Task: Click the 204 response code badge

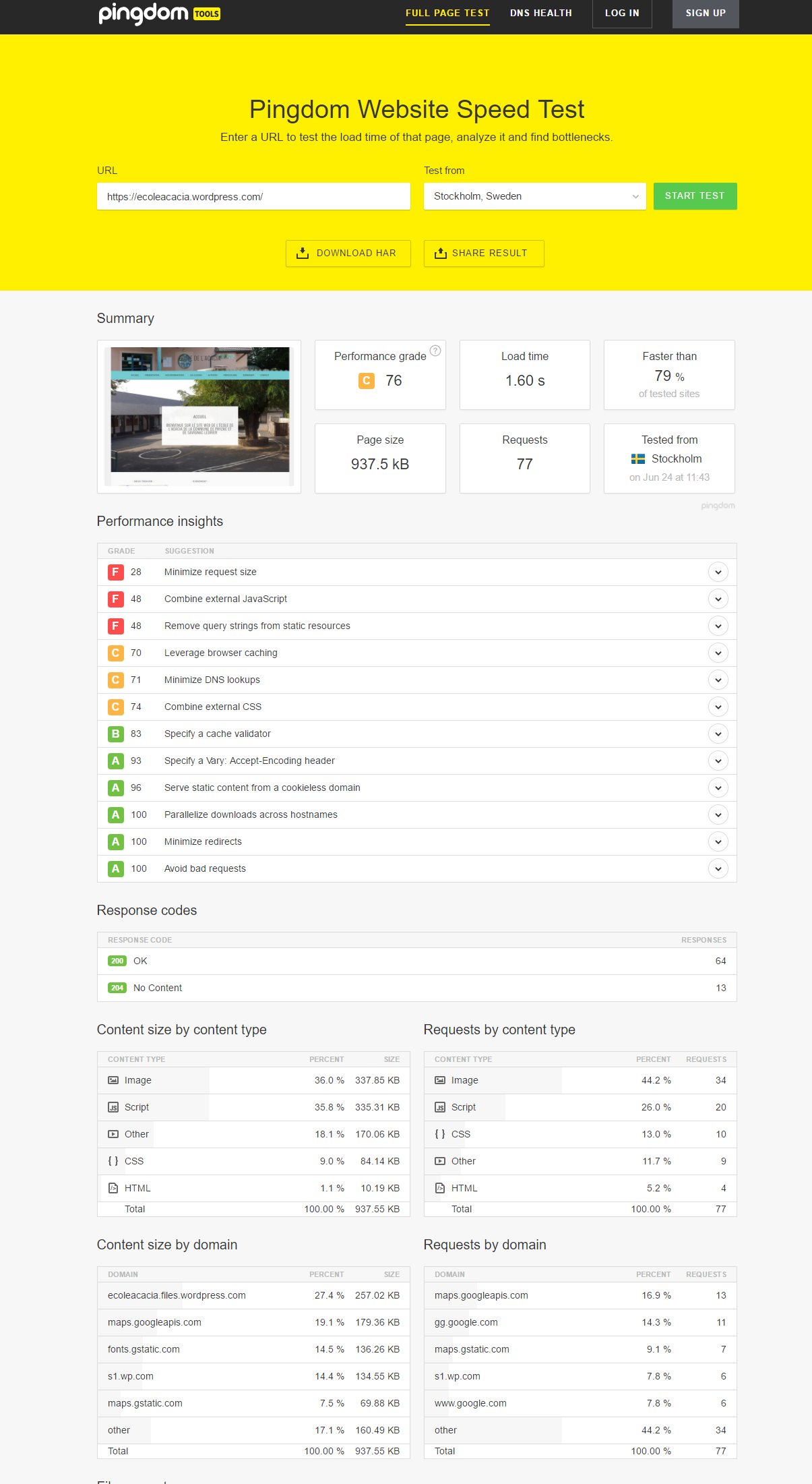Action: (x=117, y=988)
